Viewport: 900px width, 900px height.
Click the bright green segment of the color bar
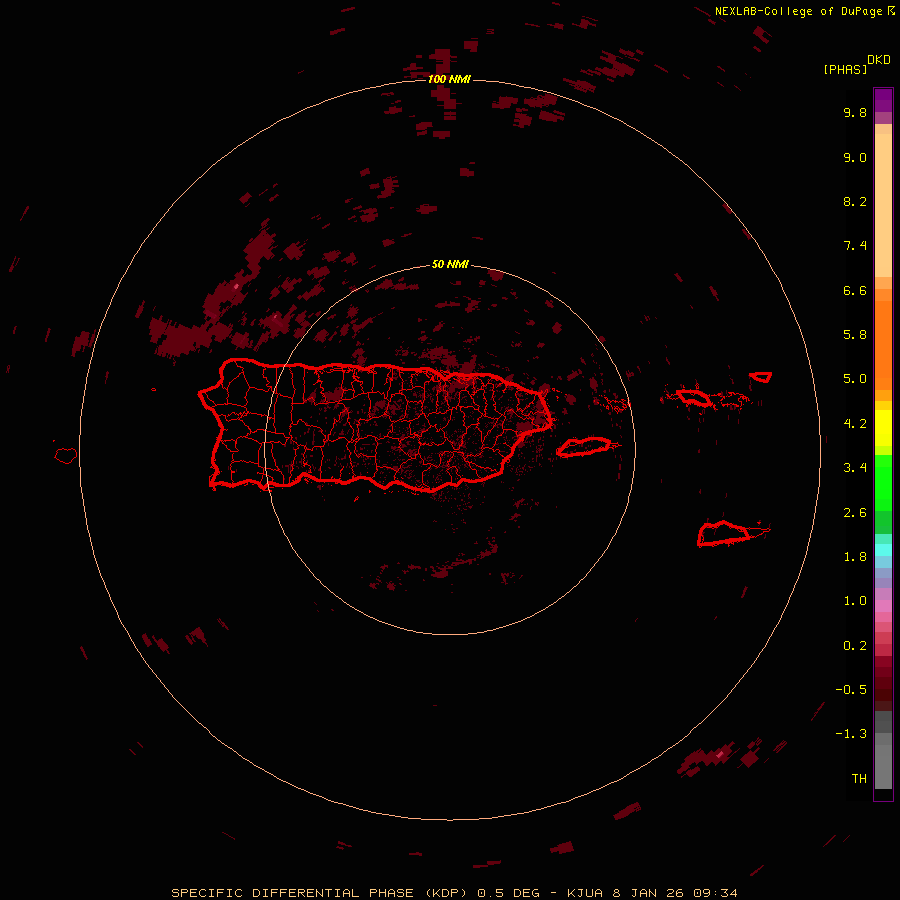883,483
